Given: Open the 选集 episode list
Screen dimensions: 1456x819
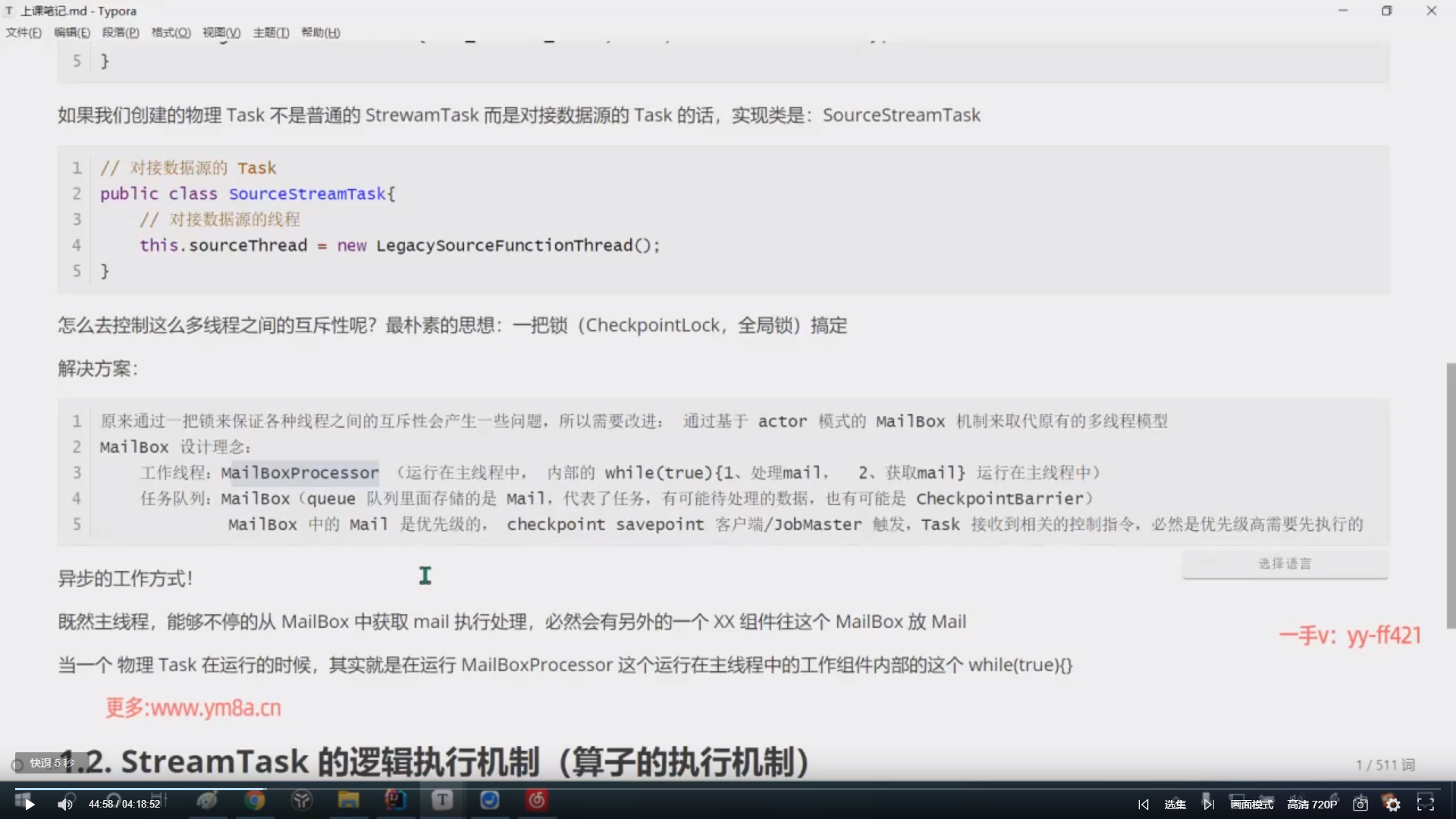Looking at the screenshot, I should pos(1175,804).
